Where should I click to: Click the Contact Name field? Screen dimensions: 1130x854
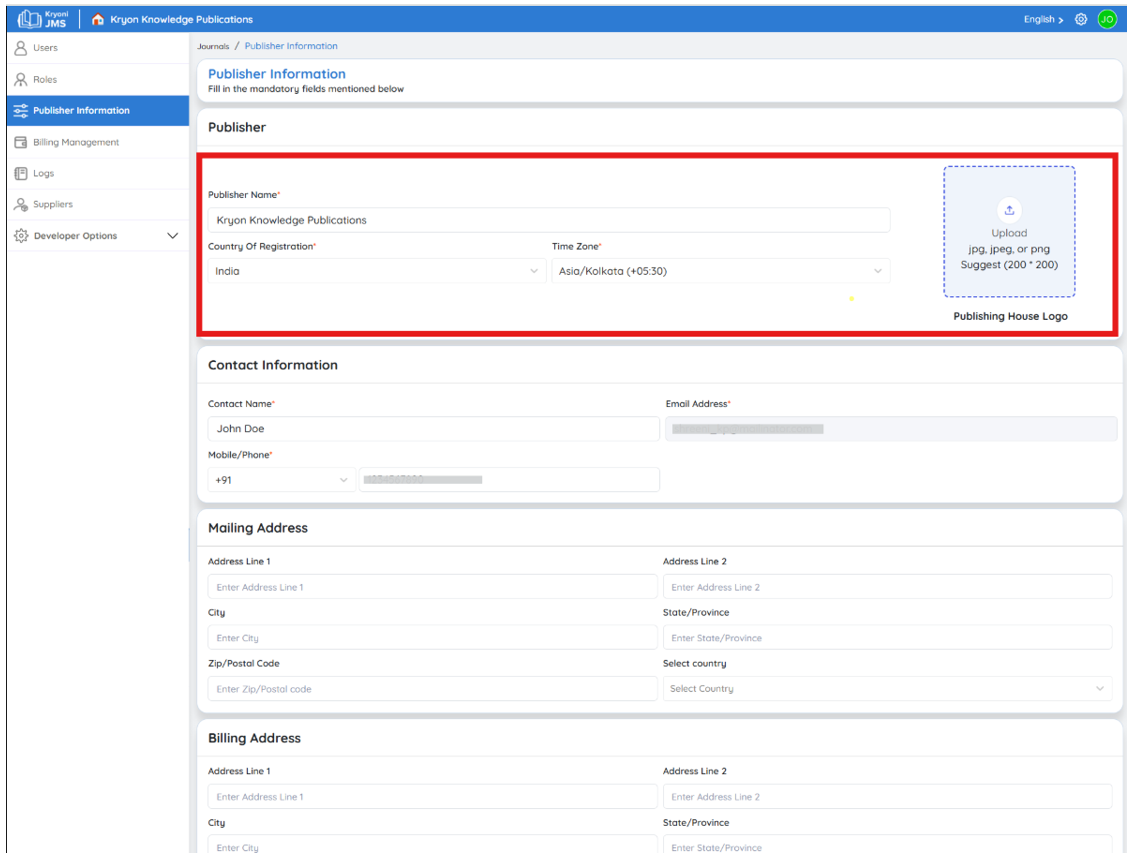(x=434, y=429)
